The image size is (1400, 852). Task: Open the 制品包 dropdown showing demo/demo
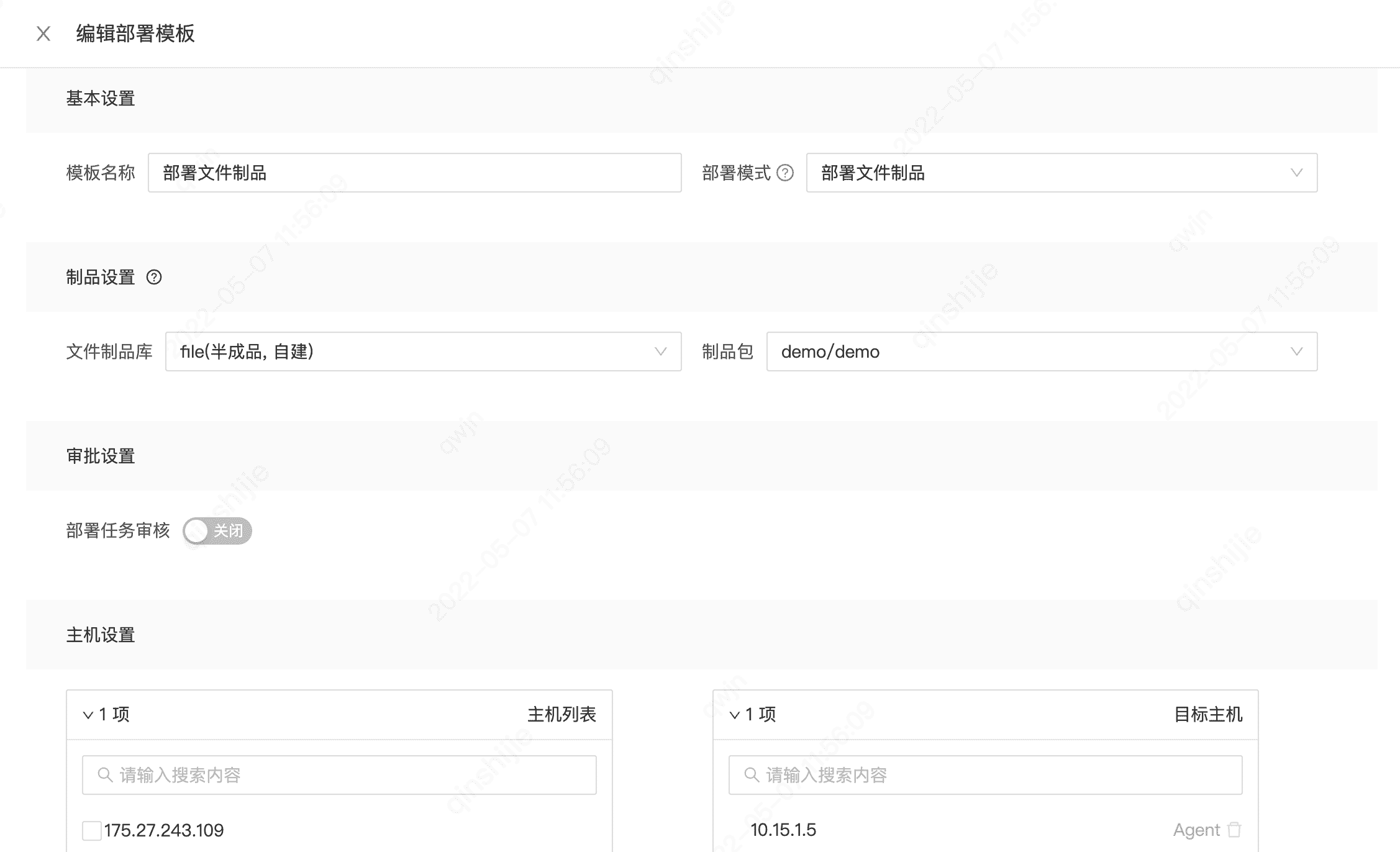[x=1297, y=351]
